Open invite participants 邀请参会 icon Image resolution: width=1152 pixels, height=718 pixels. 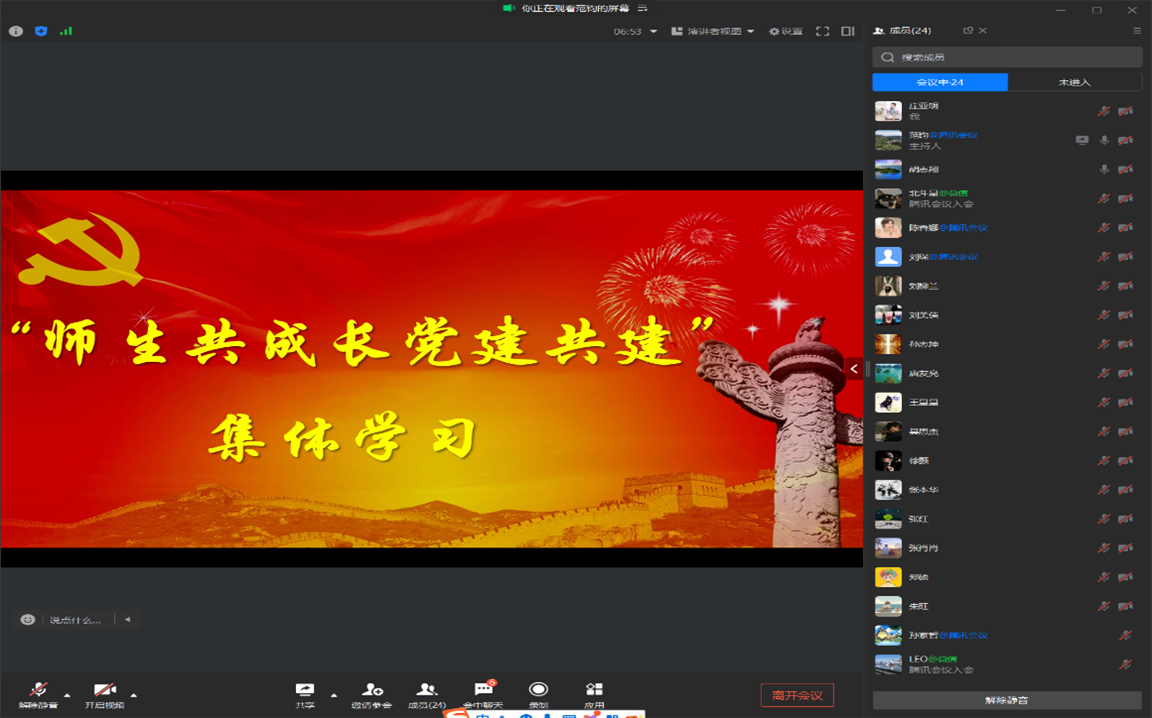[370, 691]
